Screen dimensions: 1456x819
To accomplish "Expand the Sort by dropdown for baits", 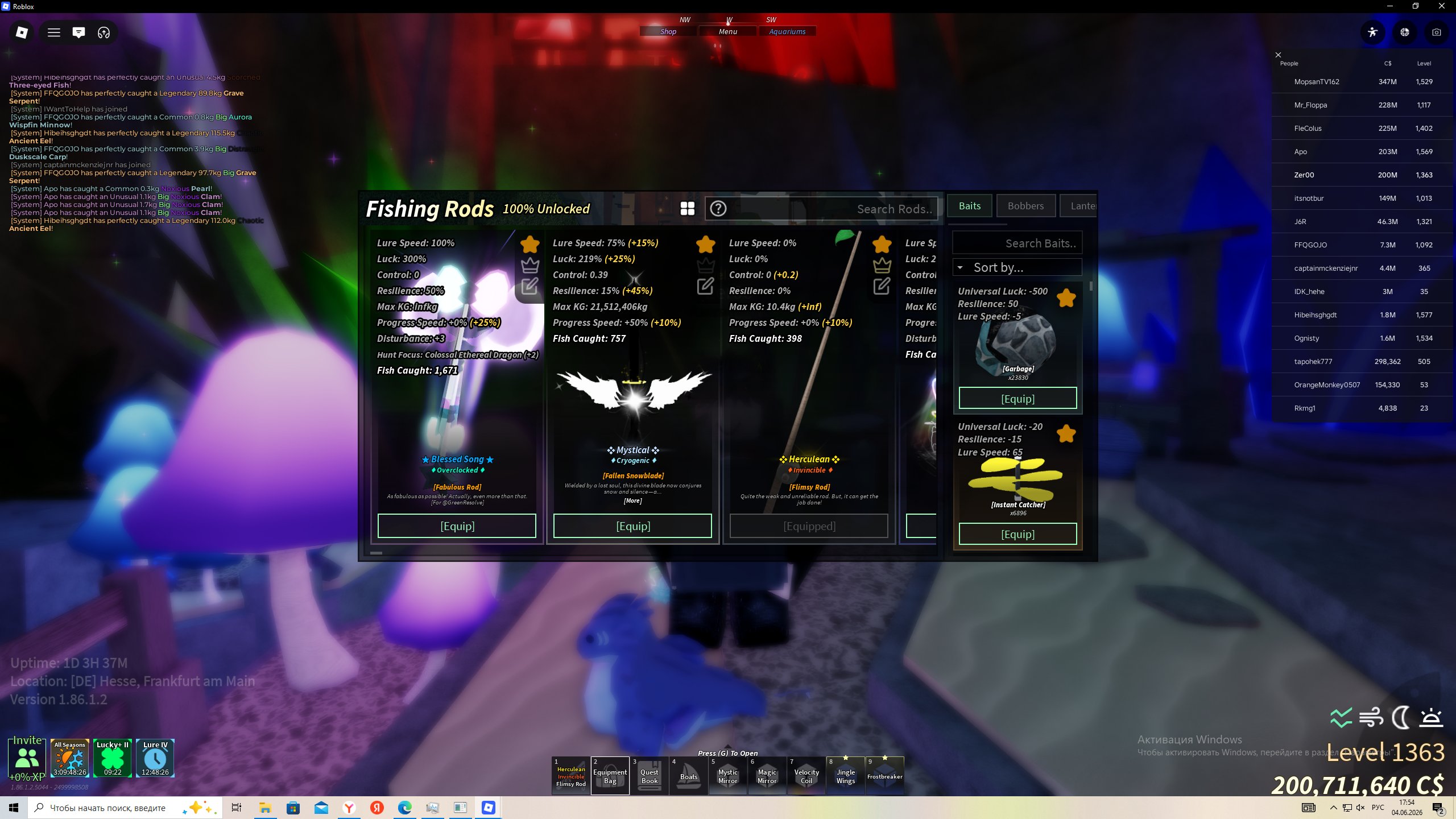I will [1017, 267].
